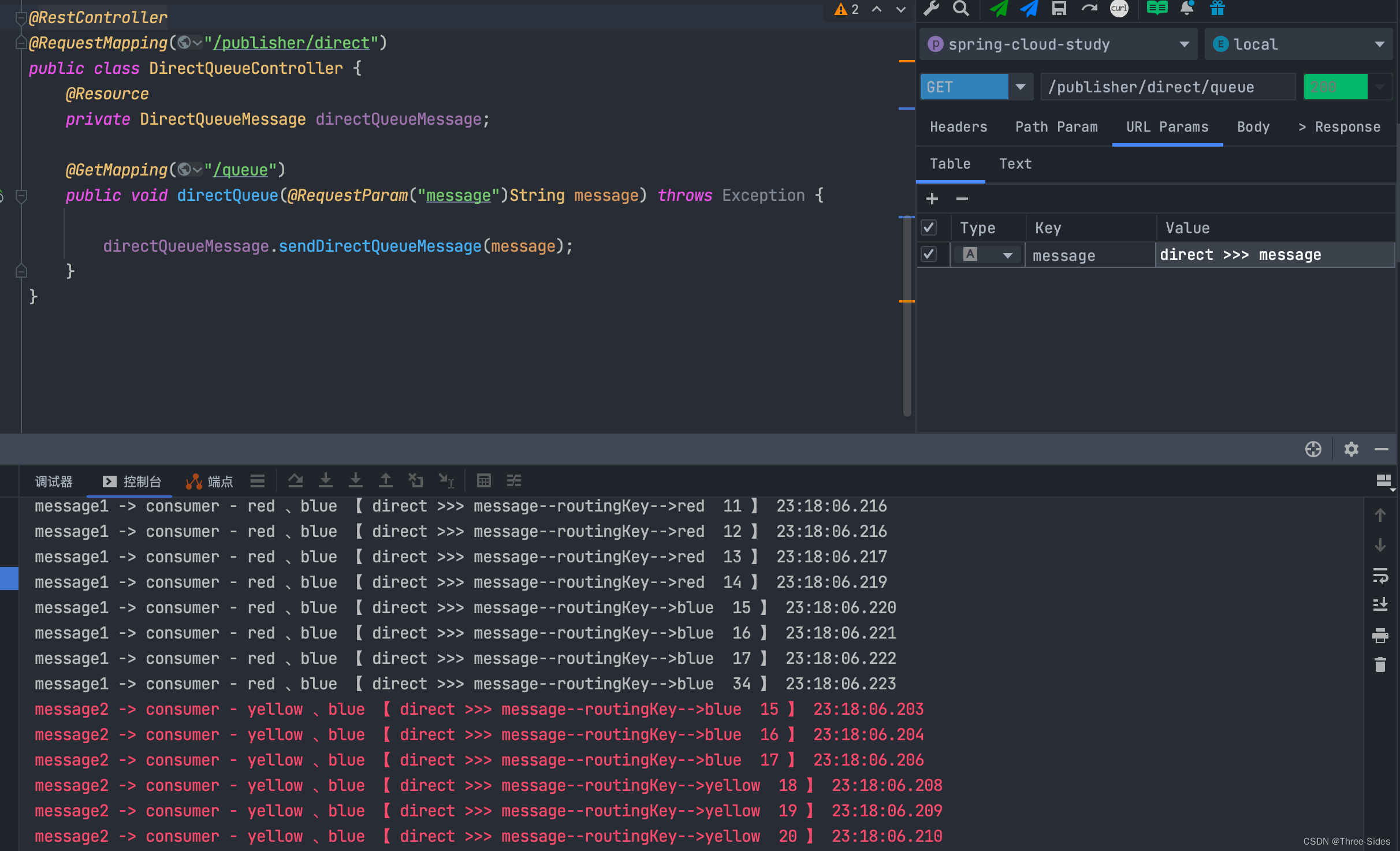Open dropdown beside 200 status

point(1380,87)
